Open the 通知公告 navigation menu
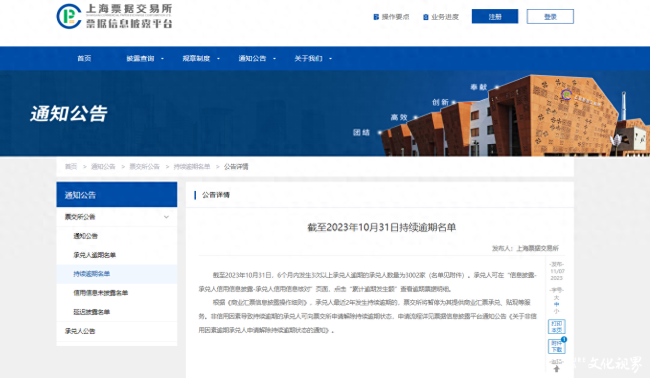The image size is (650, 378). pyautogui.click(x=252, y=58)
